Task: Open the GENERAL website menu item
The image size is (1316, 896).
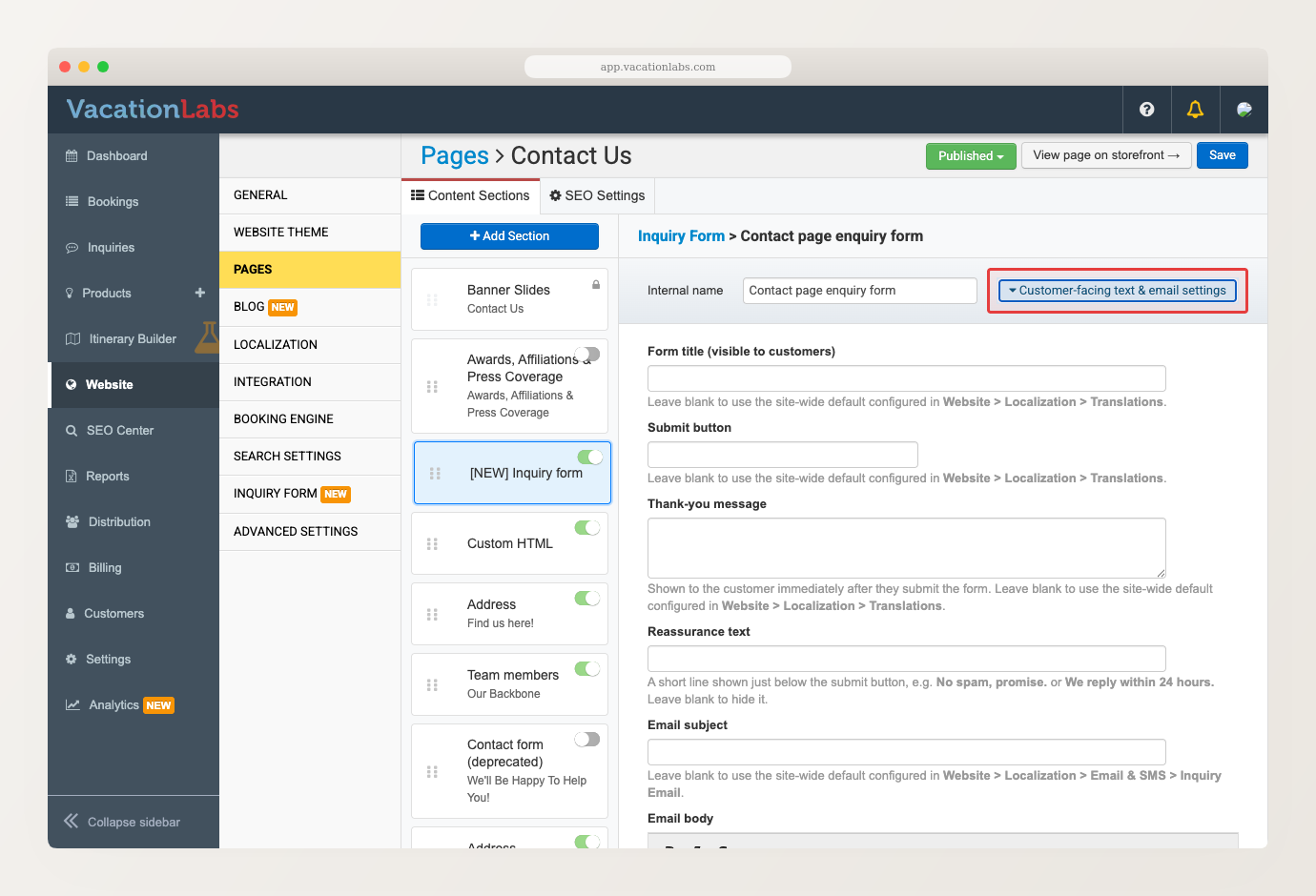Action: [310, 195]
